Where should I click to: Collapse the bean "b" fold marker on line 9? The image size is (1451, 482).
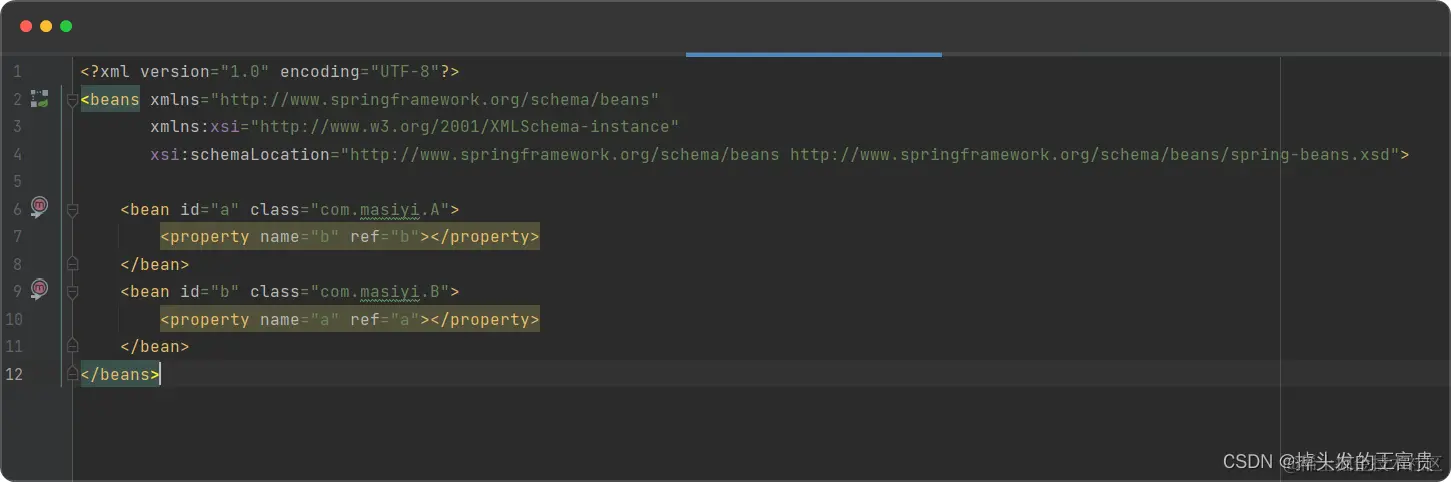click(x=72, y=292)
